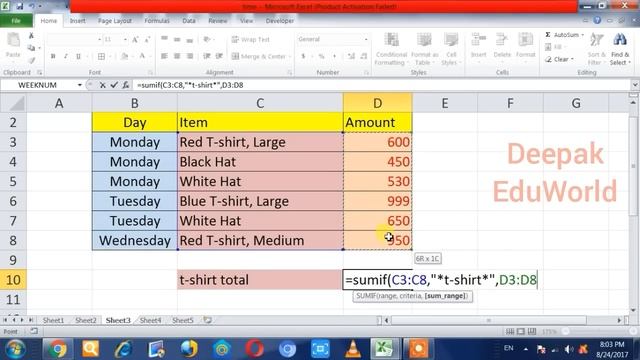The image size is (640, 360).
Task: Toggle Align Text Right
Action: [189, 56]
